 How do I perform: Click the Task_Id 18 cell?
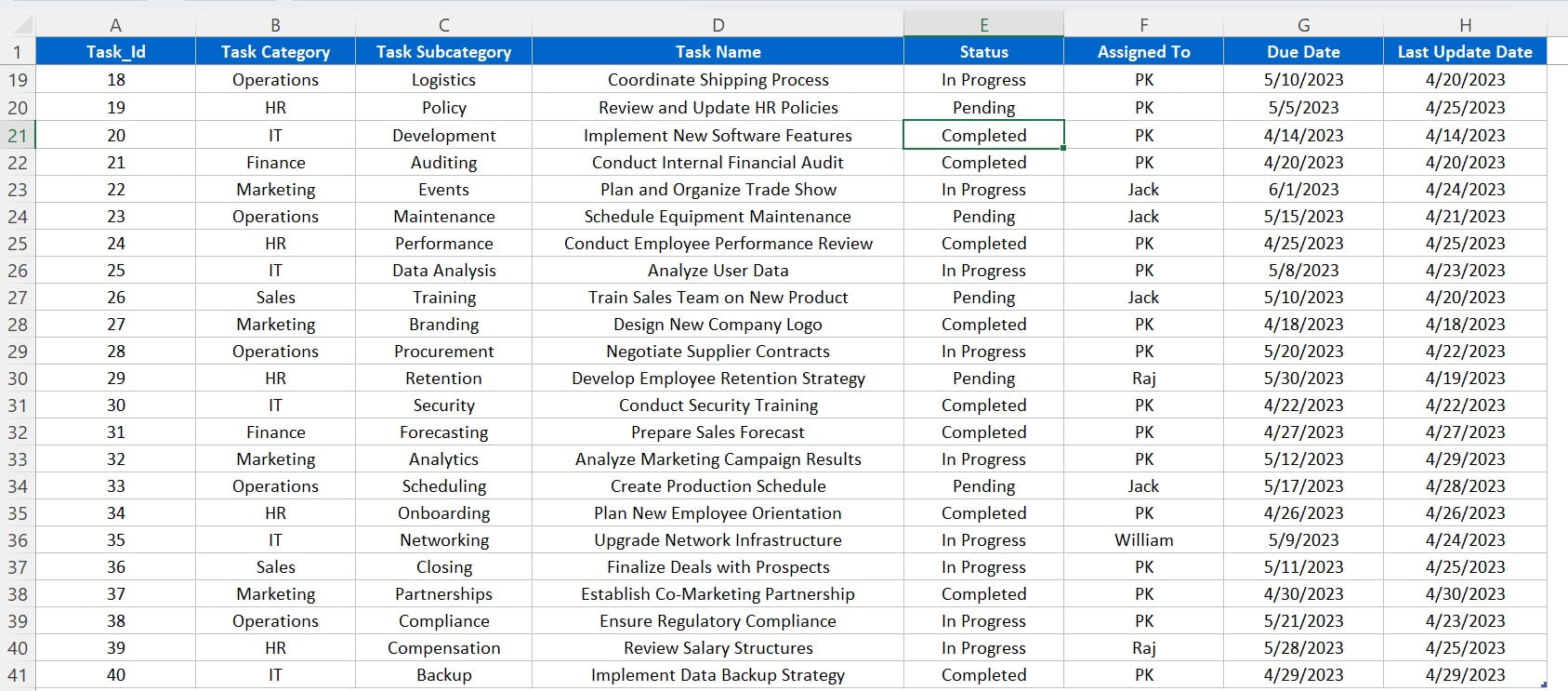(115, 80)
